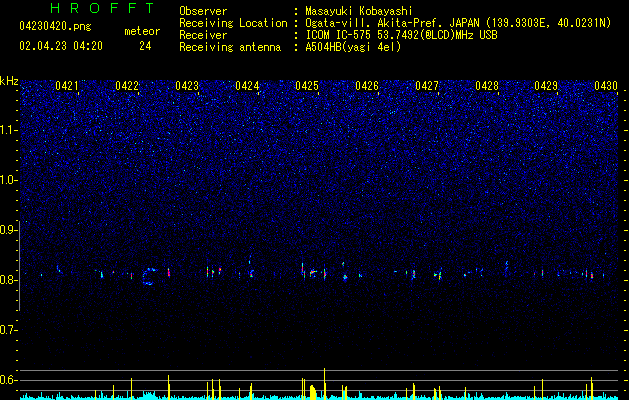The height and width of the screenshot is (400, 629).
Task: Click the 0421 time marker
Action: [x=67, y=86]
